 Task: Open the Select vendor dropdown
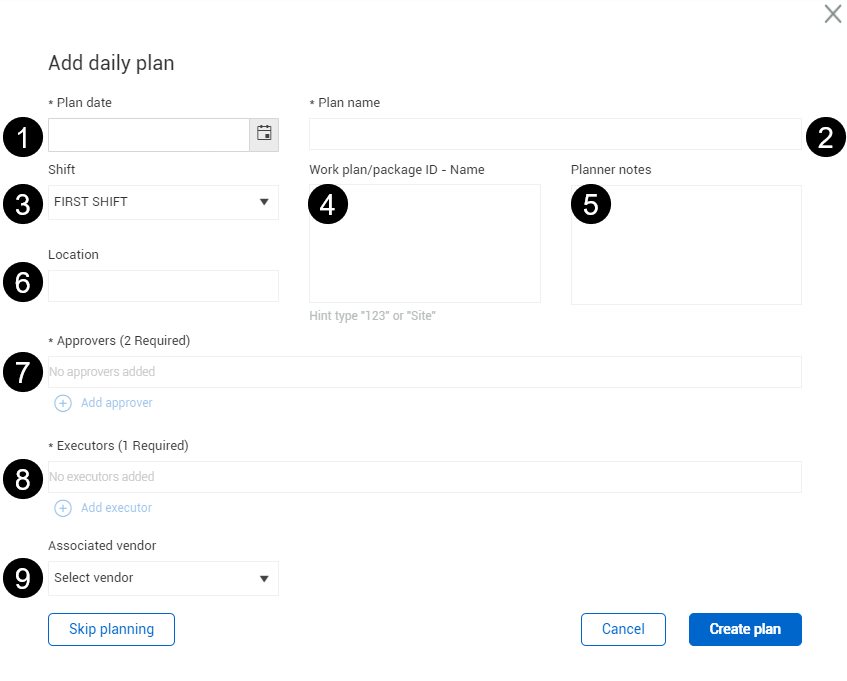point(163,578)
